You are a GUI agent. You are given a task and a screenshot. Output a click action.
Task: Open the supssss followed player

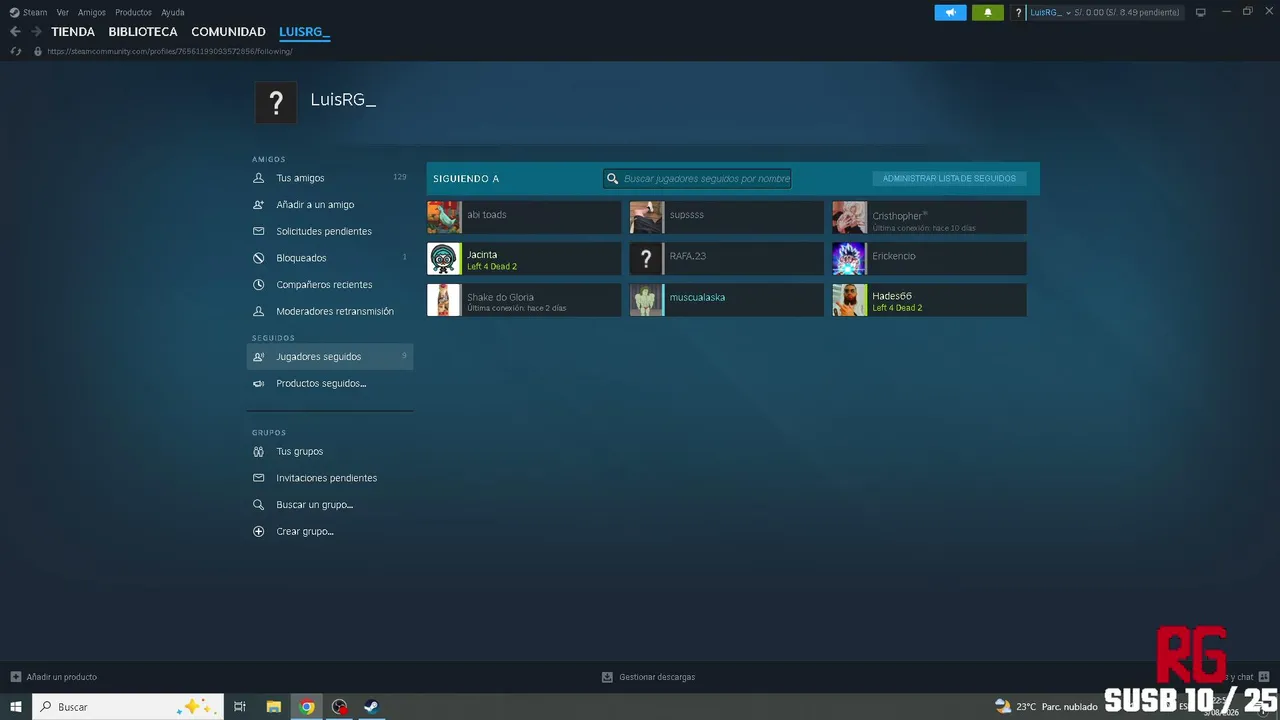click(727, 217)
